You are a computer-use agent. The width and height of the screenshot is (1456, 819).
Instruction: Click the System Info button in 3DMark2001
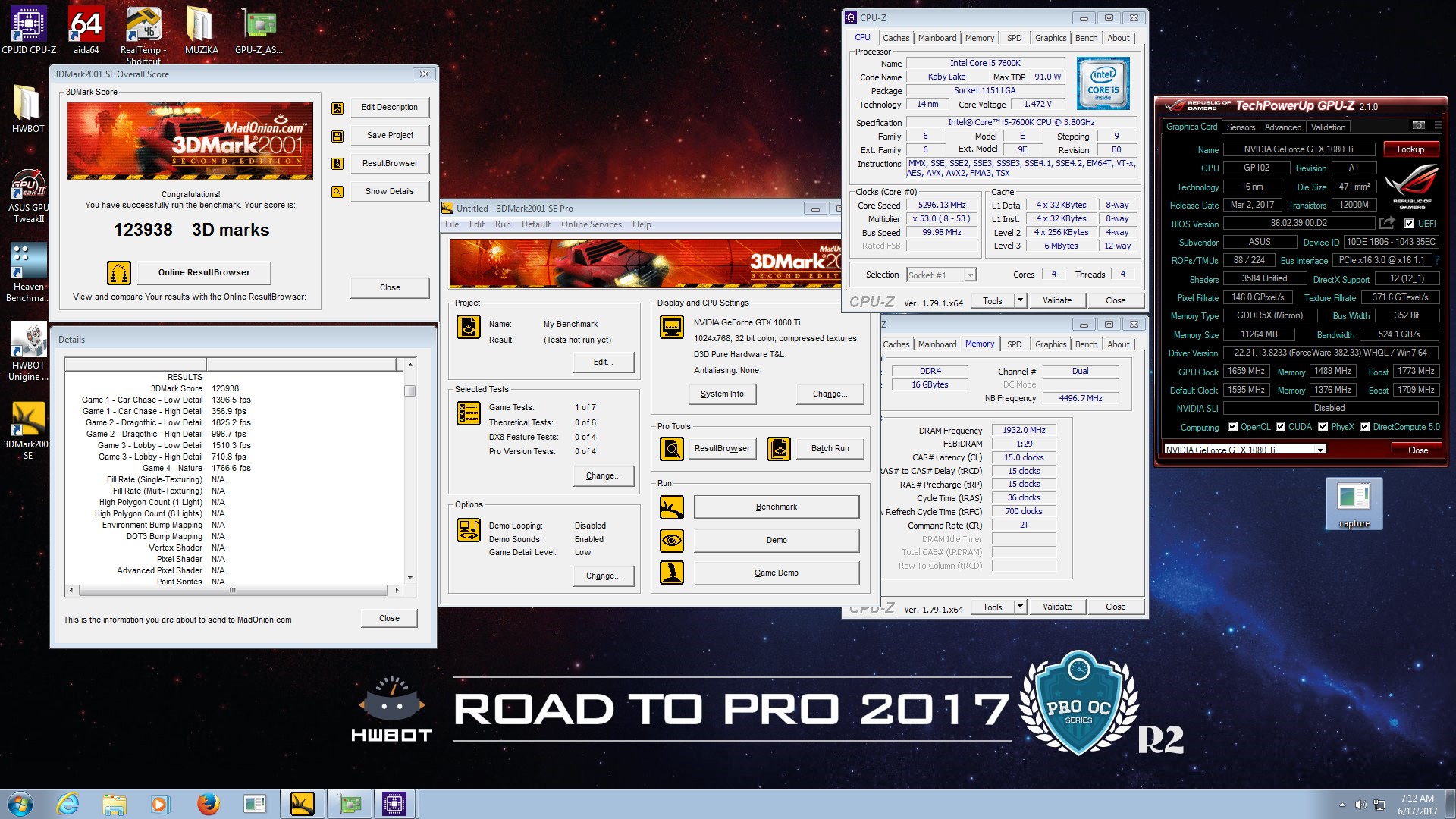pos(722,394)
